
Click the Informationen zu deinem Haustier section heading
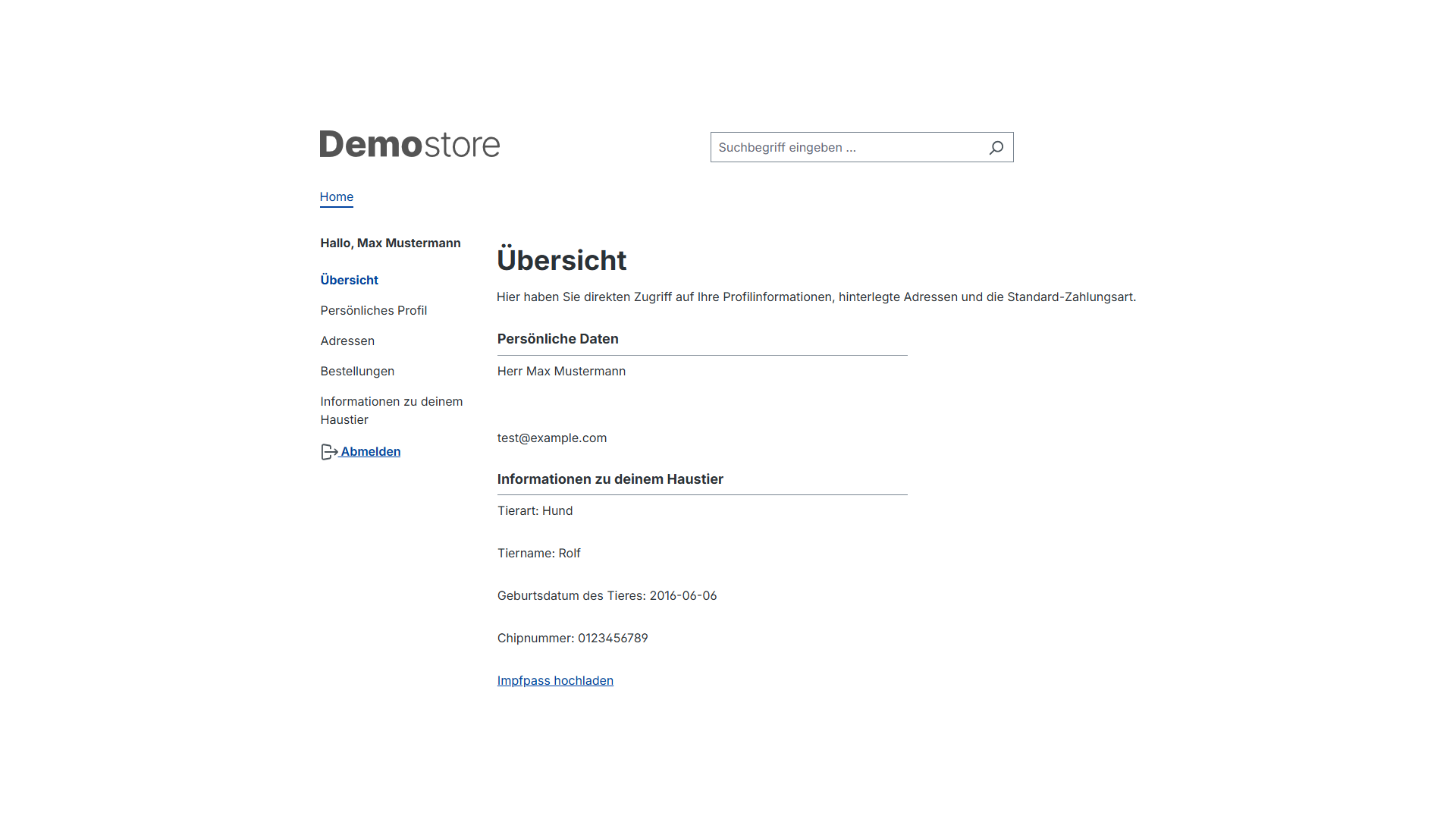click(610, 479)
